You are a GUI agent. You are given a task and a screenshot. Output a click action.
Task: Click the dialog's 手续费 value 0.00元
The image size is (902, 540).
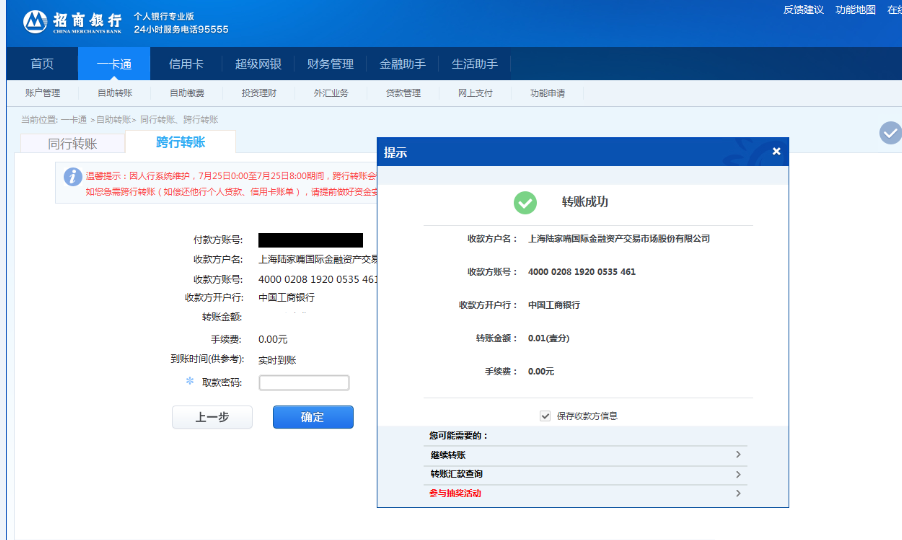[541, 372]
